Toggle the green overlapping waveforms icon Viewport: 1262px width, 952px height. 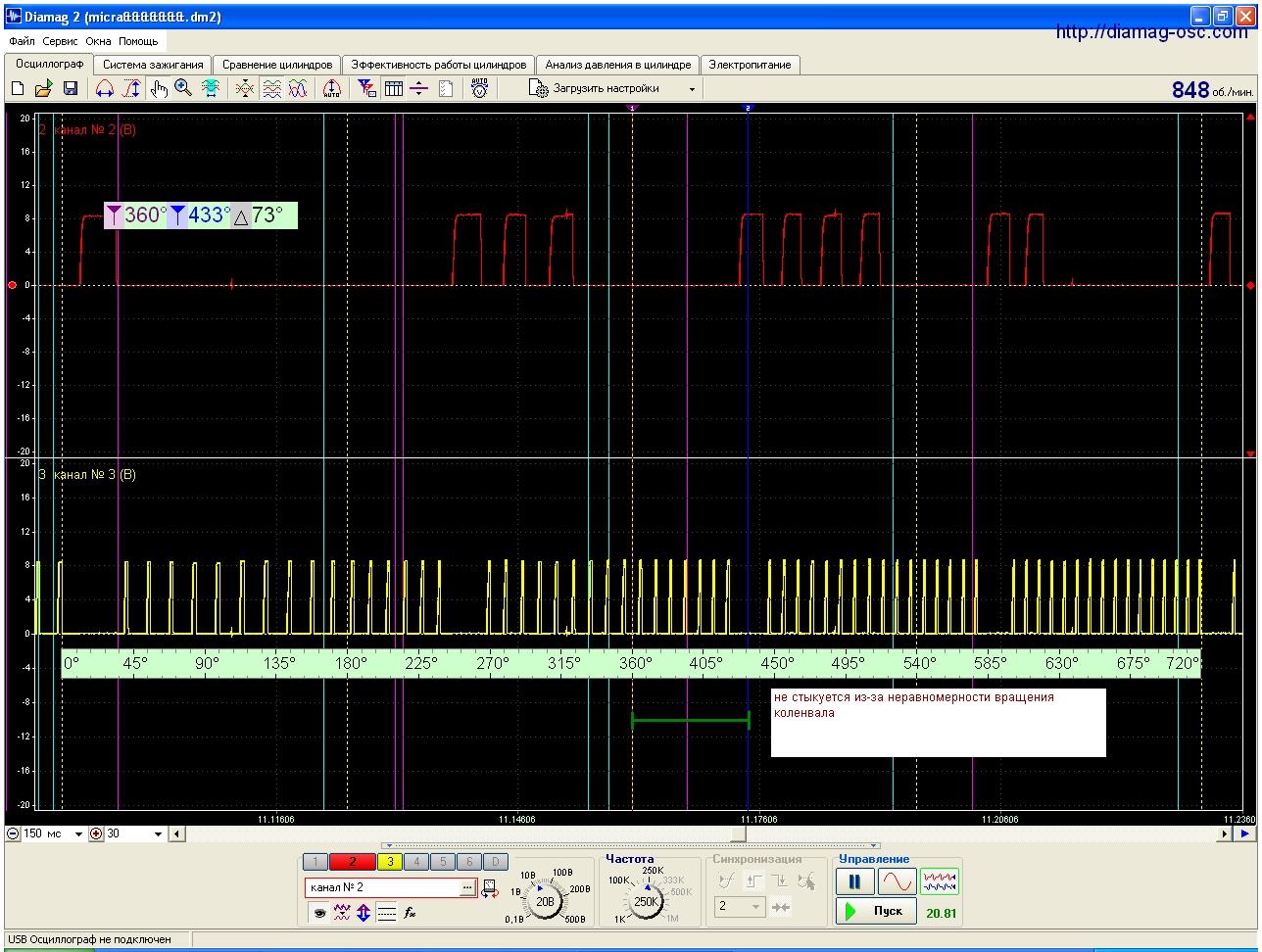click(x=298, y=89)
